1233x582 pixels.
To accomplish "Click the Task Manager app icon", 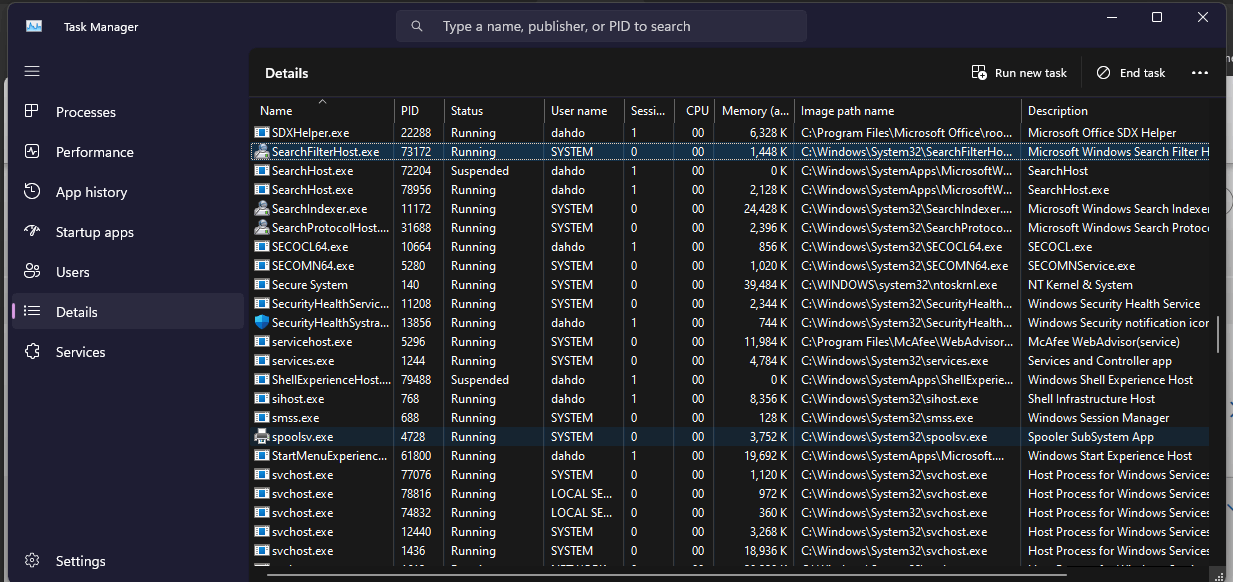I will point(34,27).
